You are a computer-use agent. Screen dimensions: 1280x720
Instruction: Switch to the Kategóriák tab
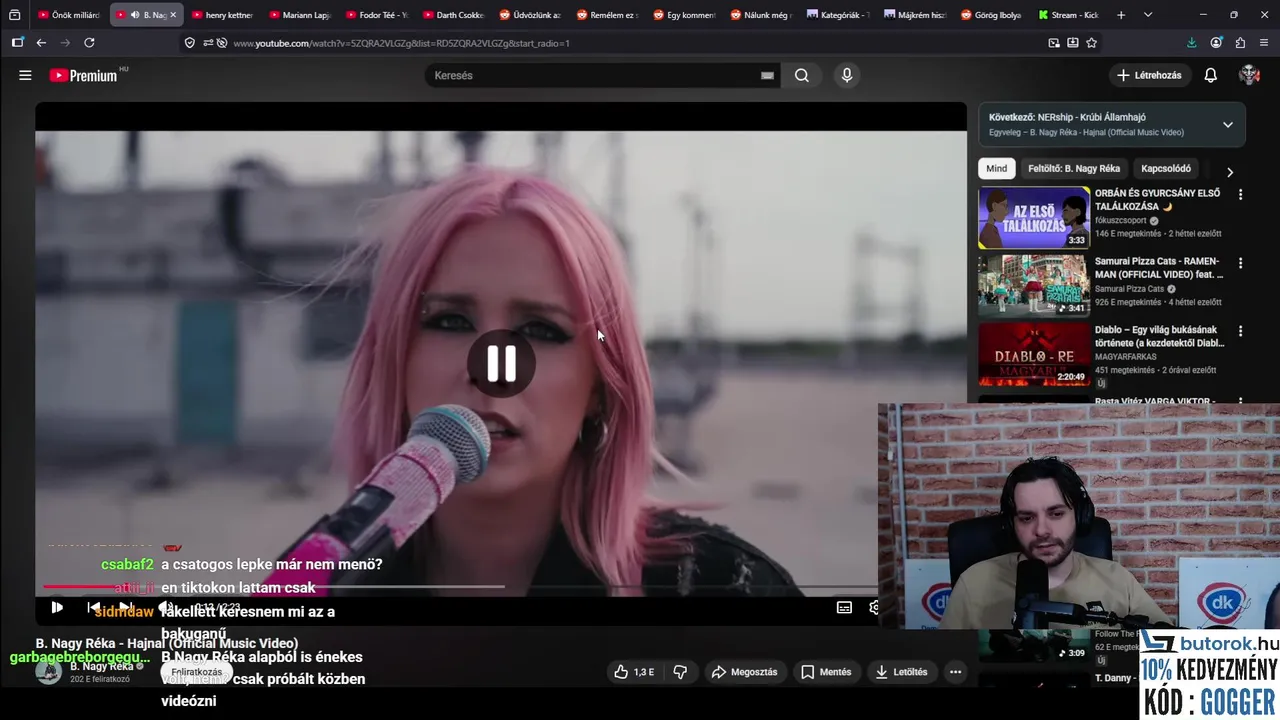[x=838, y=15]
